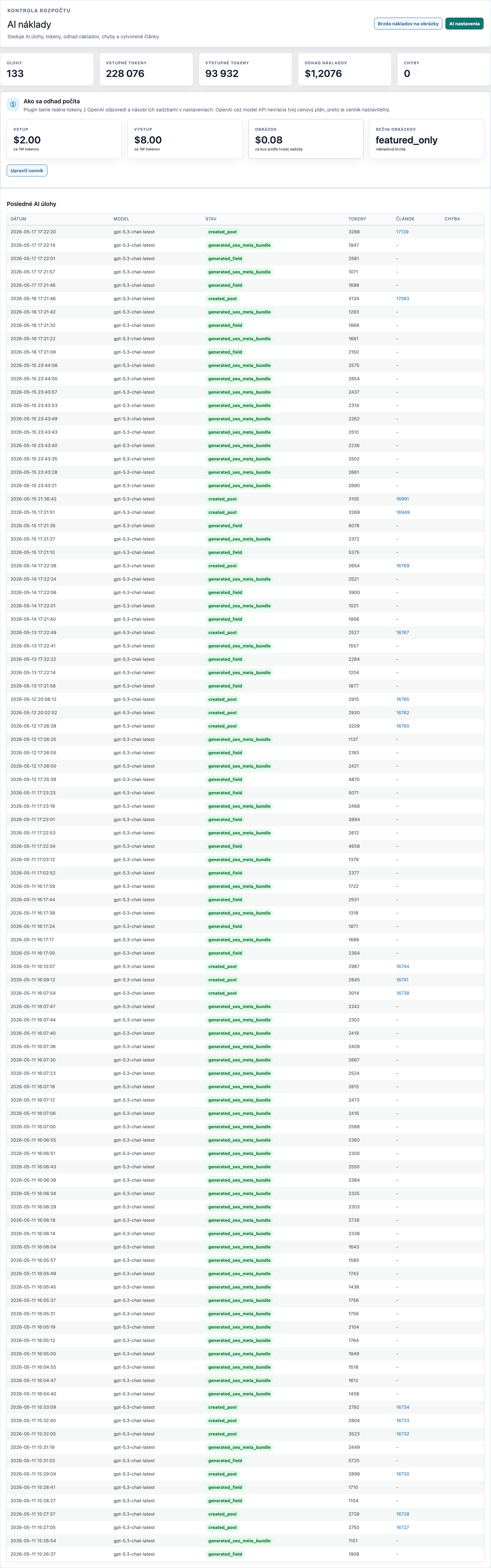
Task: Select the 'Obrázok $0.08' price card
Action: 306,139
